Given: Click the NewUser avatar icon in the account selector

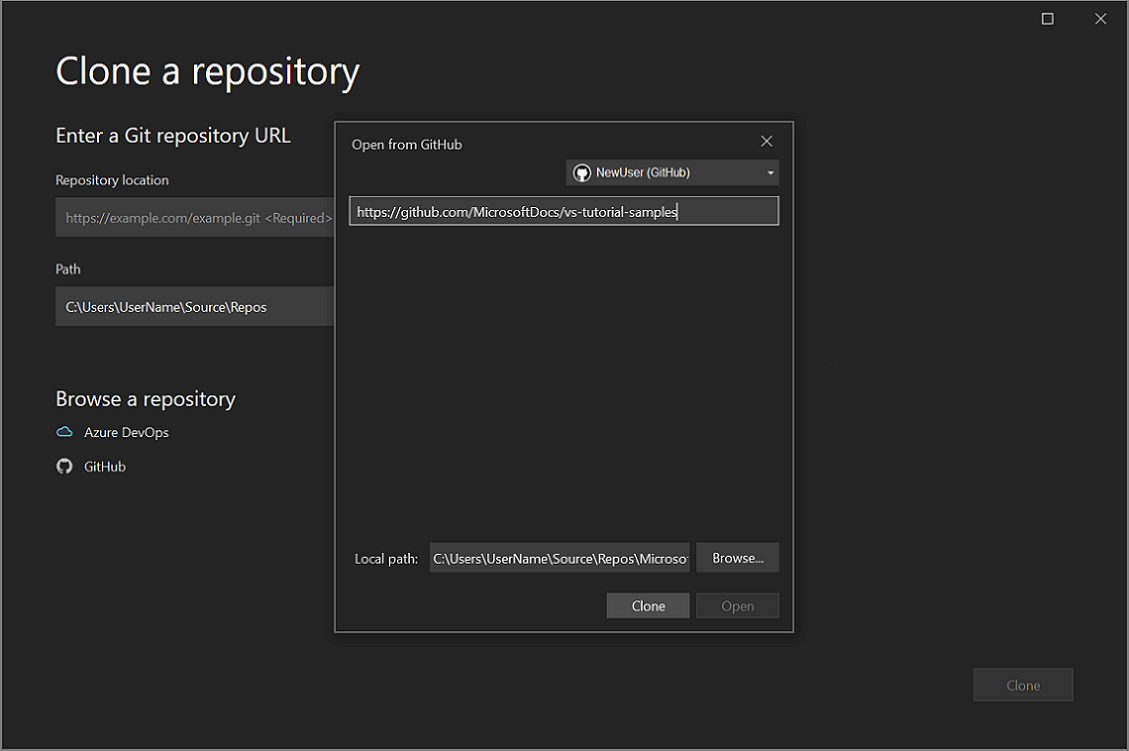Looking at the screenshot, I should coord(581,172).
